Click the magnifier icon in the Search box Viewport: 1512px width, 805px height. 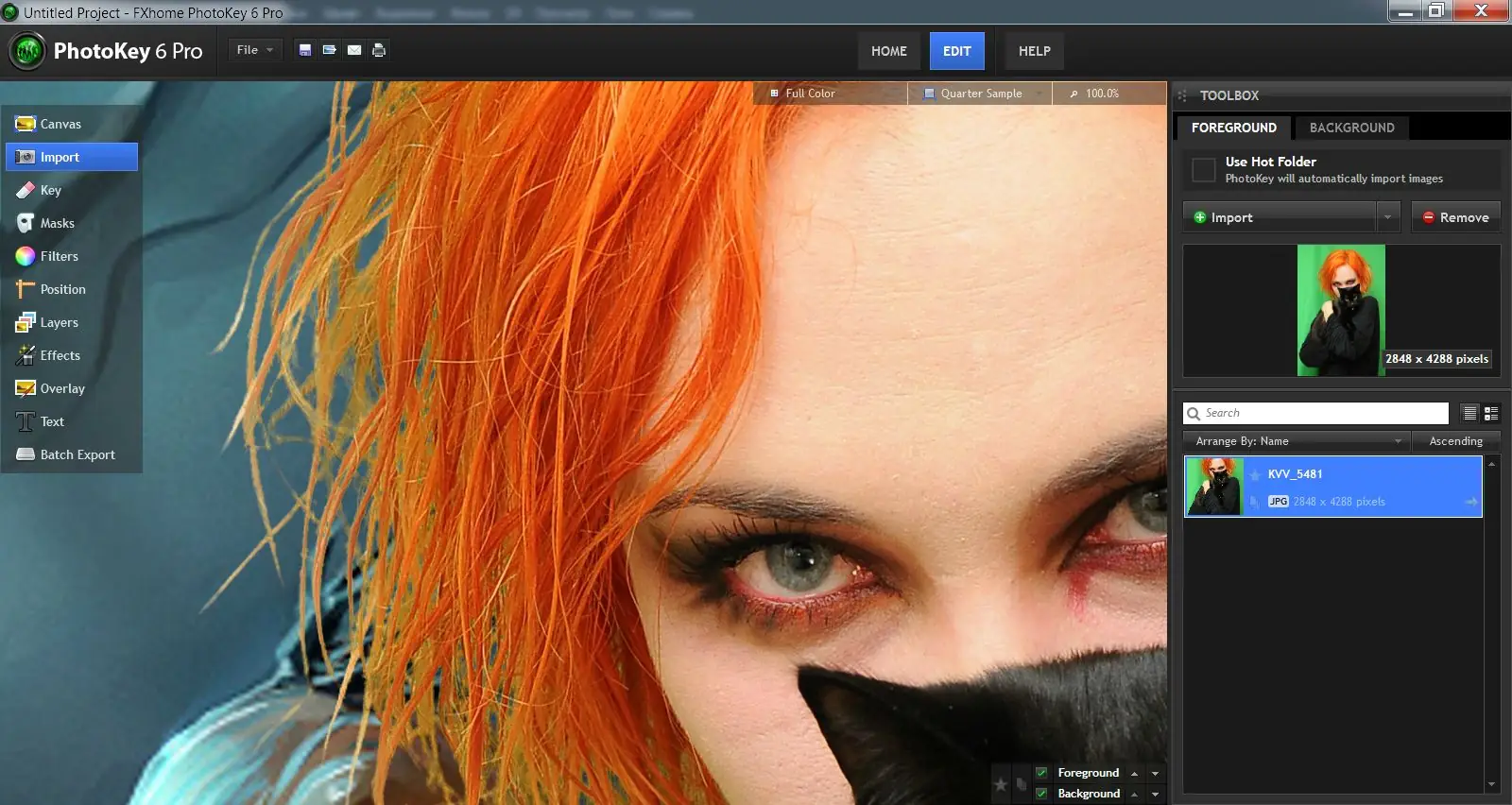1194,413
